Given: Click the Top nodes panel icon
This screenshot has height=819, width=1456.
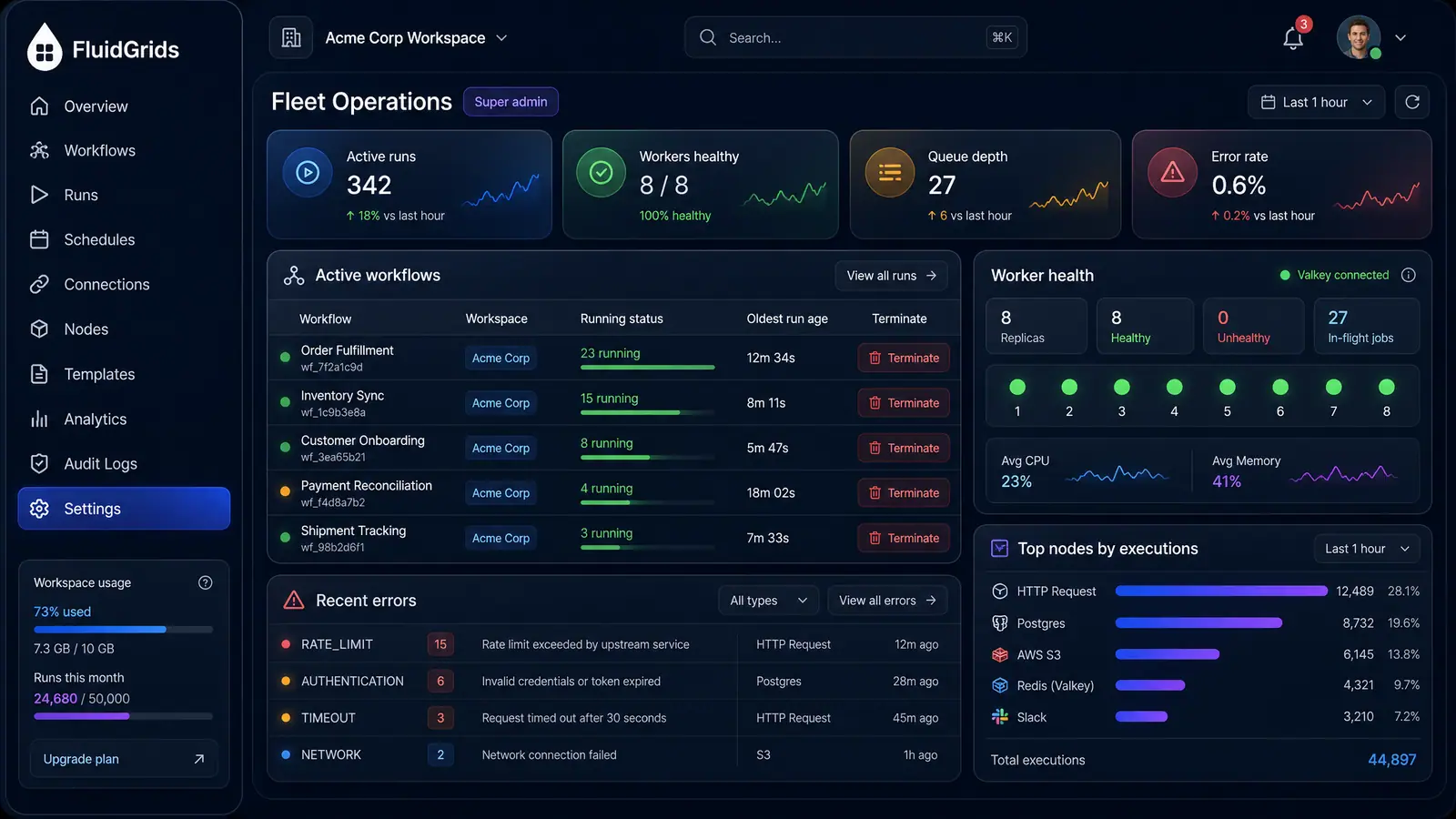Looking at the screenshot, I should 999,548.
